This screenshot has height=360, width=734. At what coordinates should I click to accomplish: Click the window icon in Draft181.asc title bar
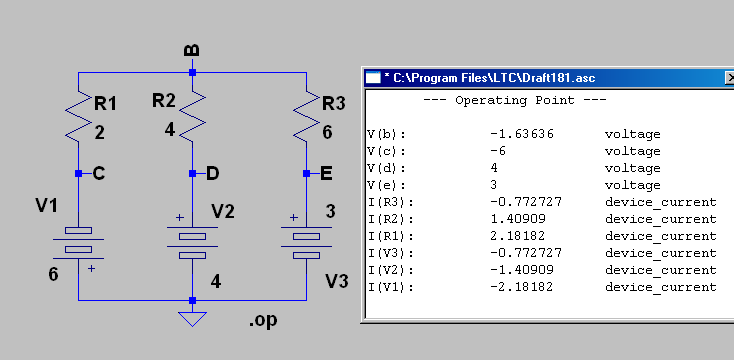(373, 77)
